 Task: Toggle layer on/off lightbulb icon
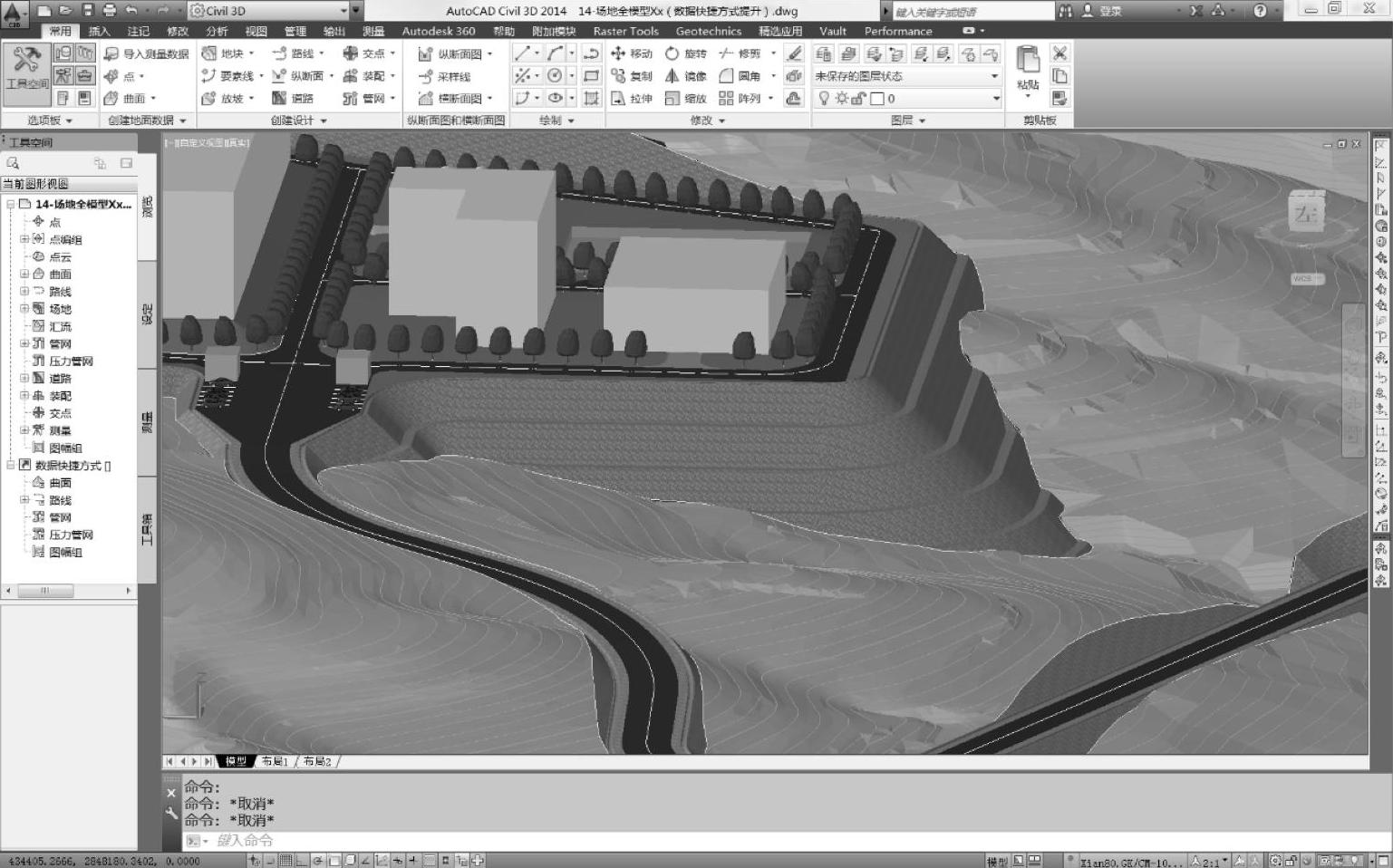pos(824,98)
